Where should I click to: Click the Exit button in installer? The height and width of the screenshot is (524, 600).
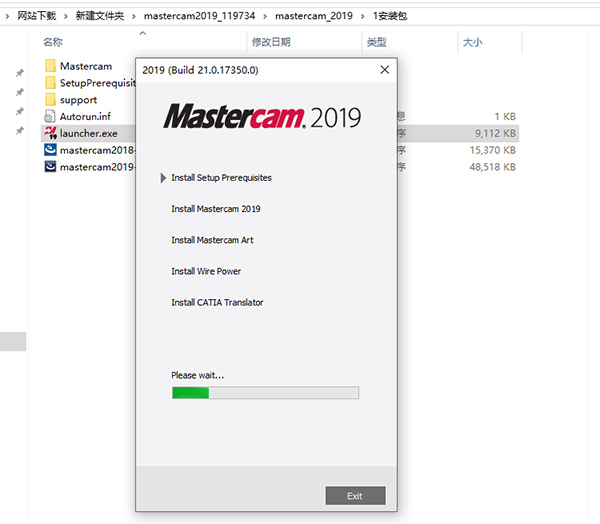click(x=355, y=496)
